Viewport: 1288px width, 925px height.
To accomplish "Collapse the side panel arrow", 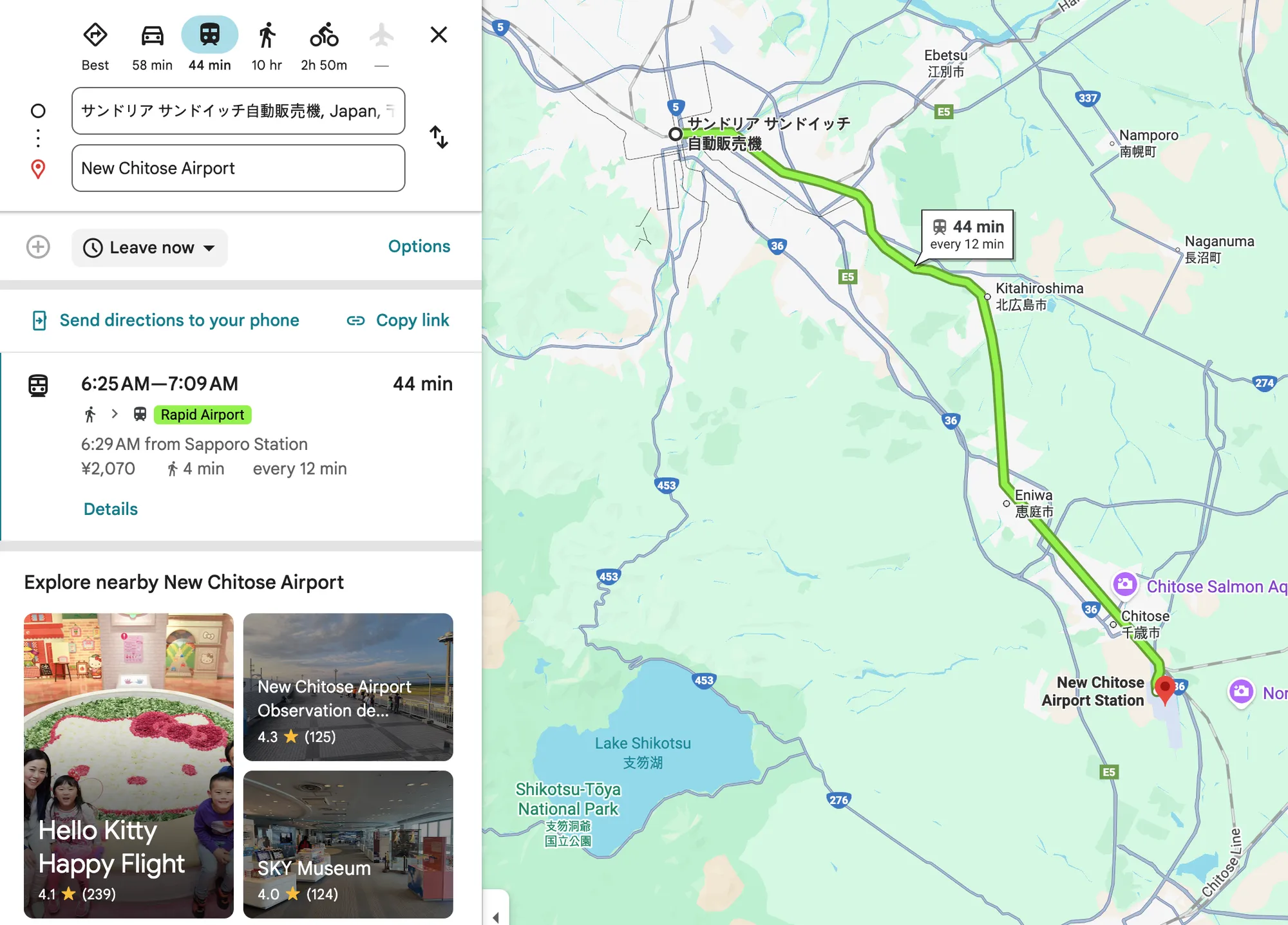I will [x=496, y=914].
